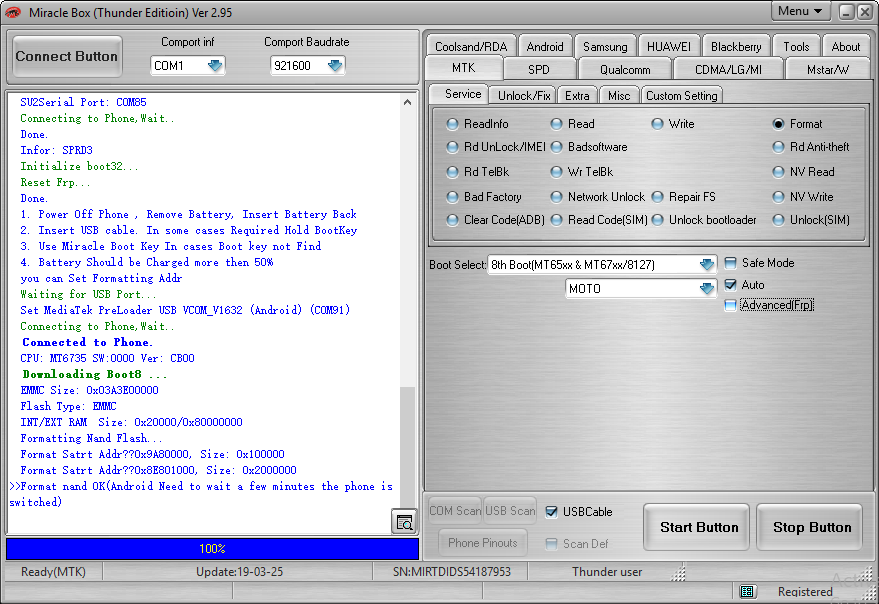Click the 100% blue progress bar

212,548
